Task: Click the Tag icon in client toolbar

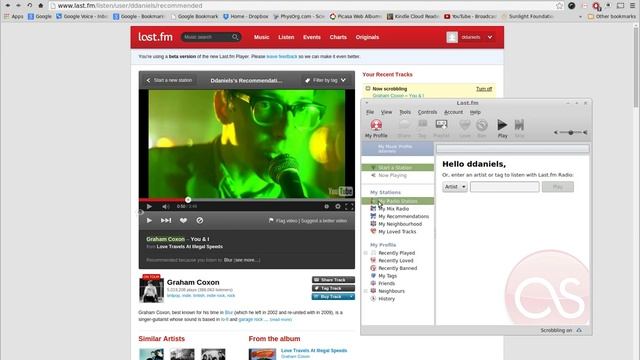Action: point(422,125)
